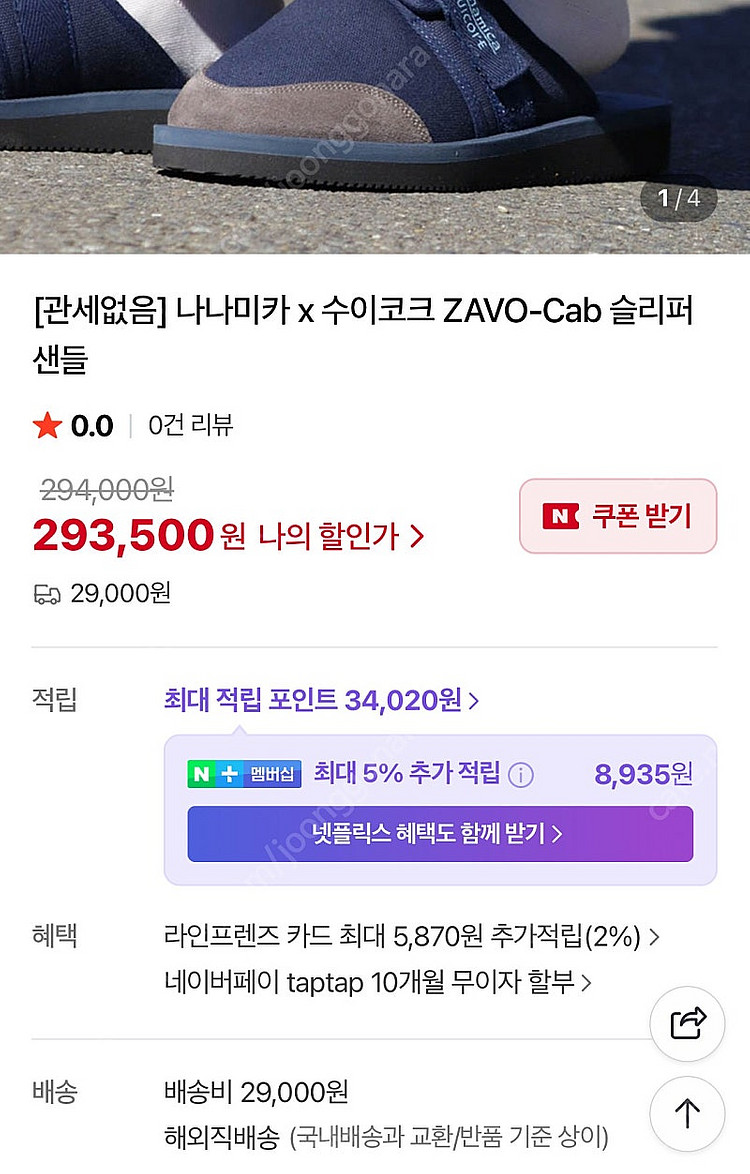Tap the share icon button
The width and height of the screenshot is (750, 1174).
pos(687,1021)
